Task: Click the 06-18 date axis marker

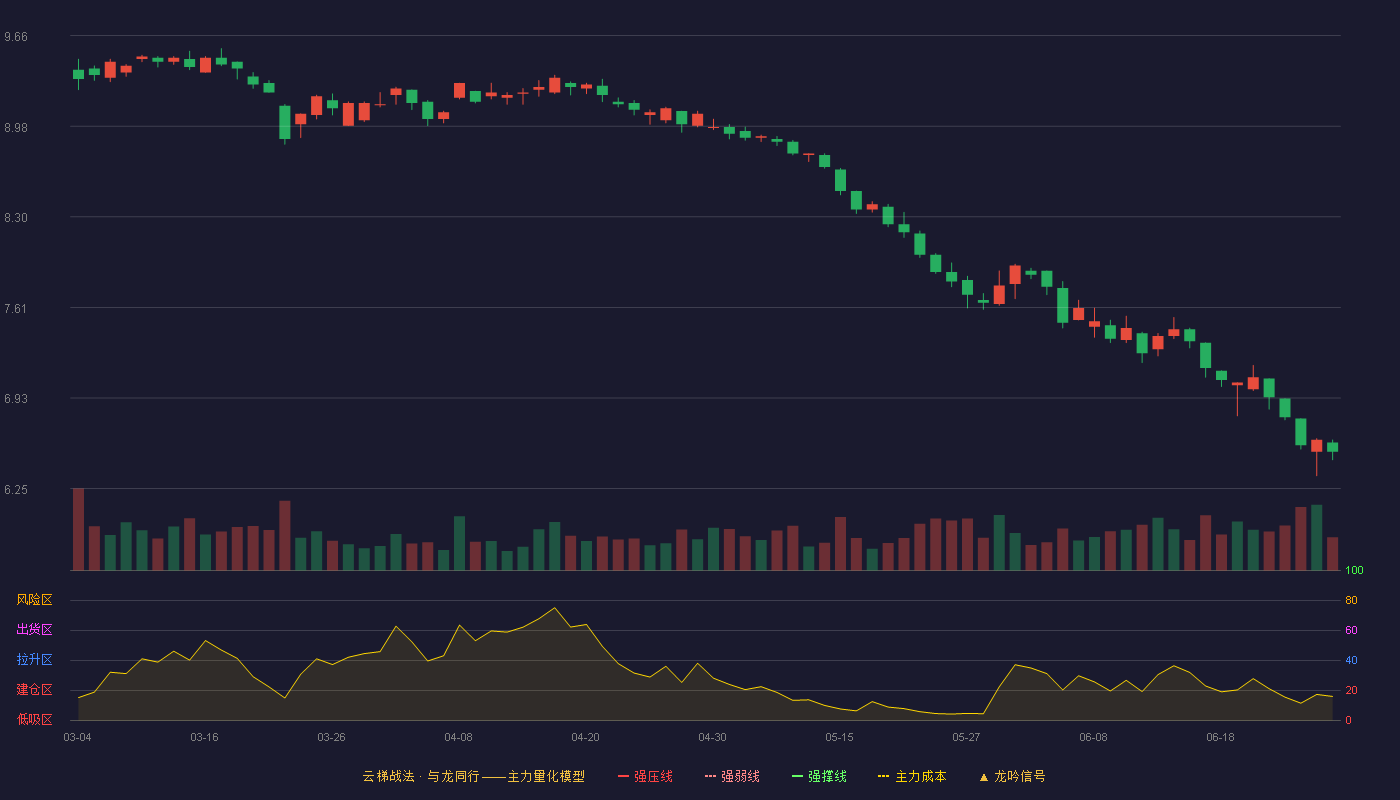Action: (x=1221, y=737)
